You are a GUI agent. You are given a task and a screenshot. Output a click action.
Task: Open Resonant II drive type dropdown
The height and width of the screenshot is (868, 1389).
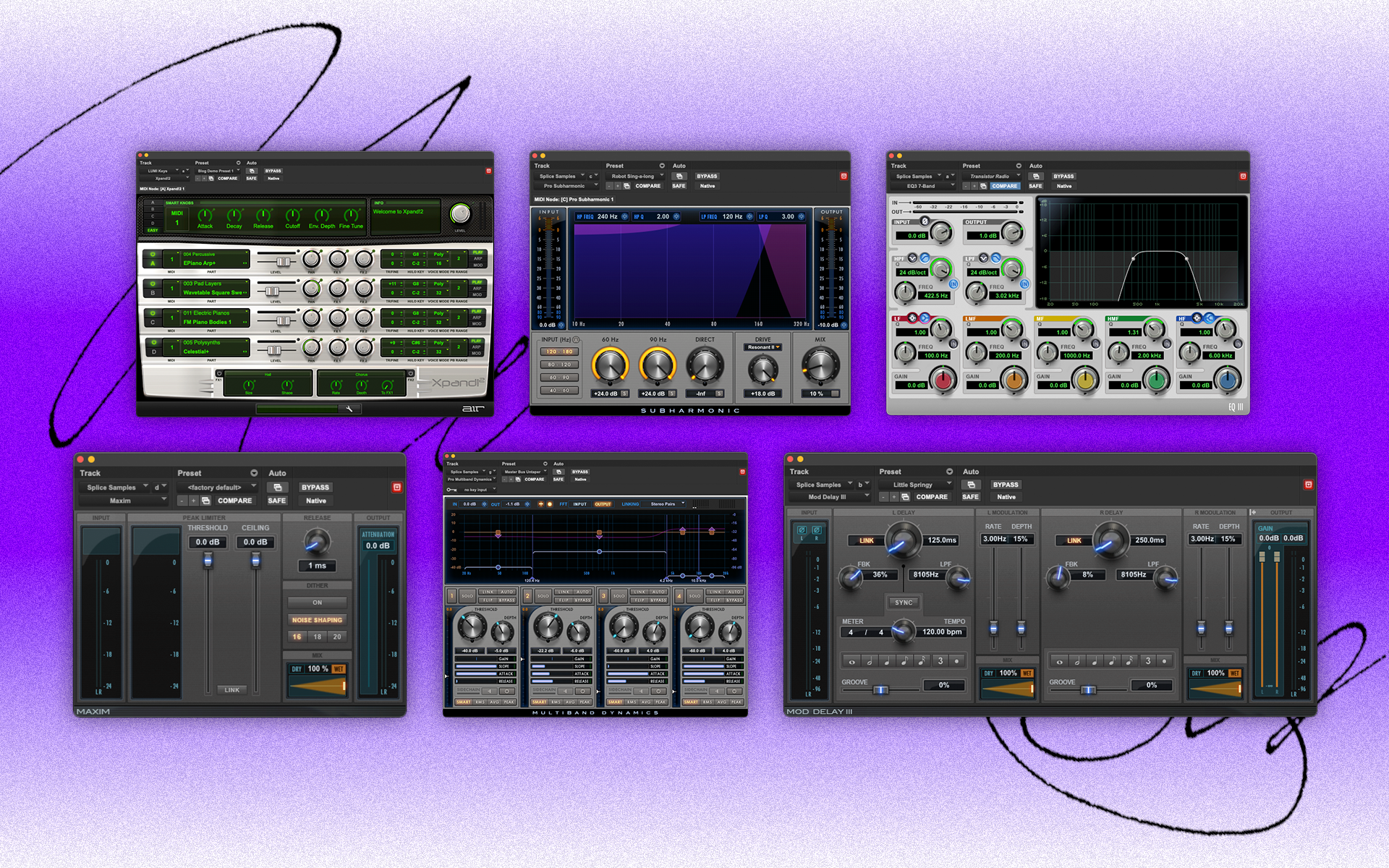coord(763,347)
